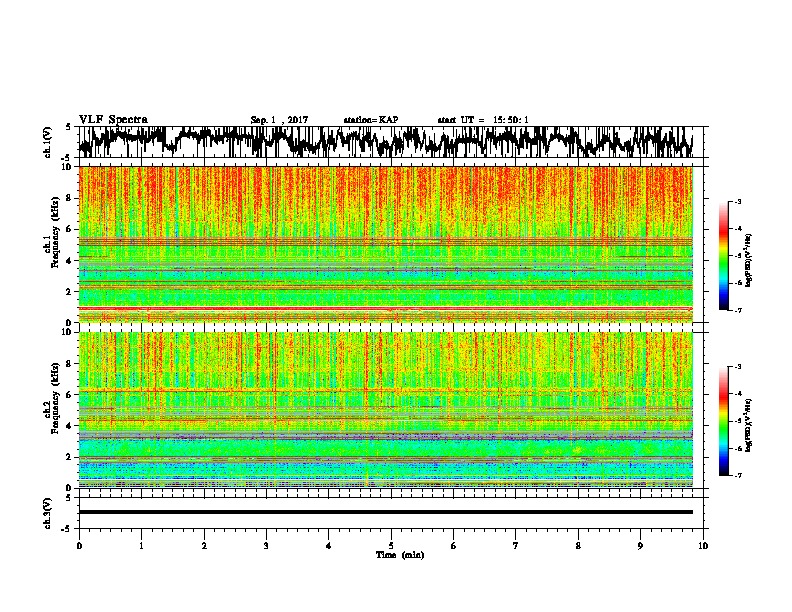The image size is (792, 612).
Task: Click the "5" volt tick of ch.3 panel
Action: click(69, 498)
